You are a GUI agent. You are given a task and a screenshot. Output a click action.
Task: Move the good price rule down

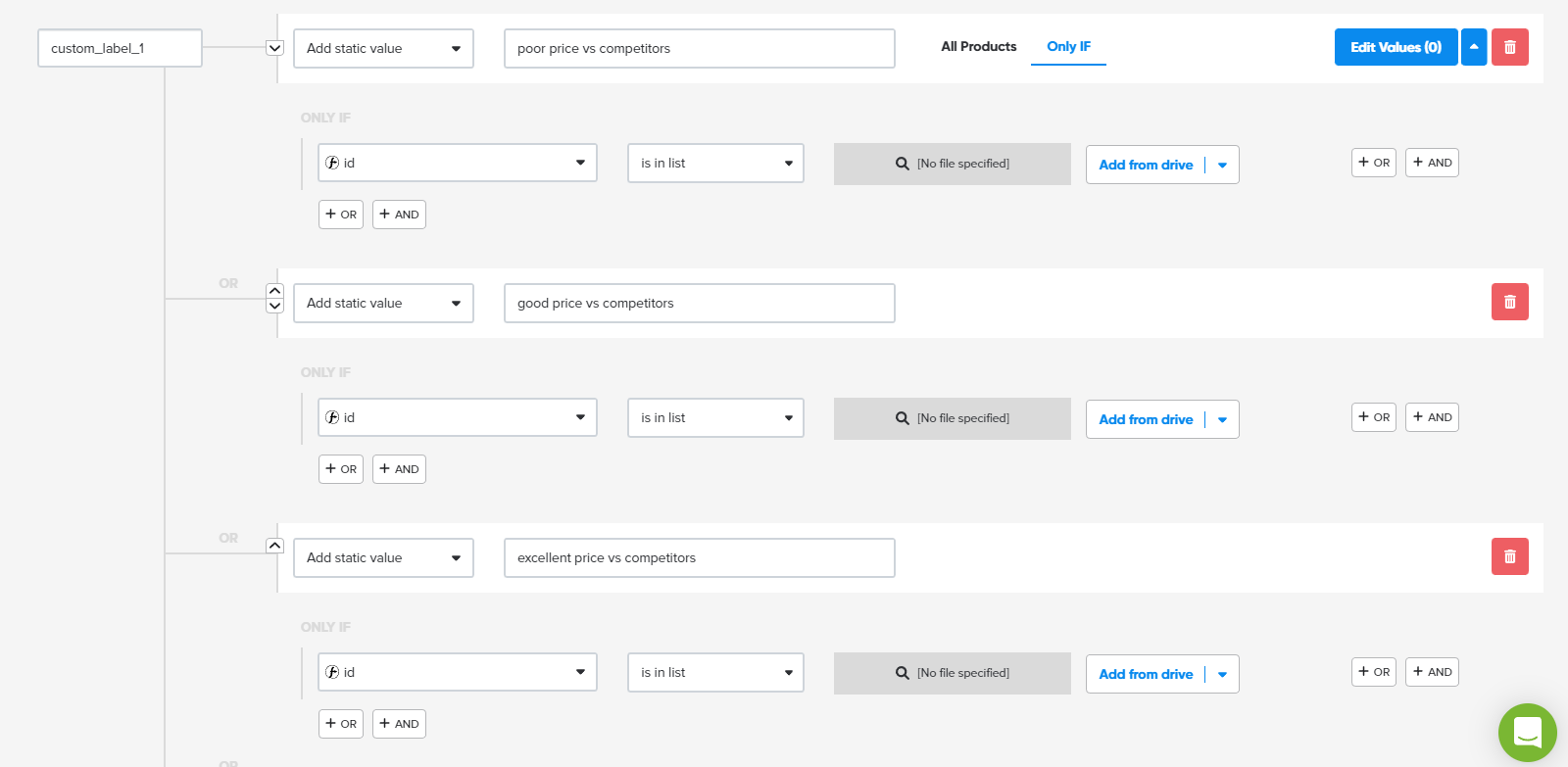coord(275,306)
